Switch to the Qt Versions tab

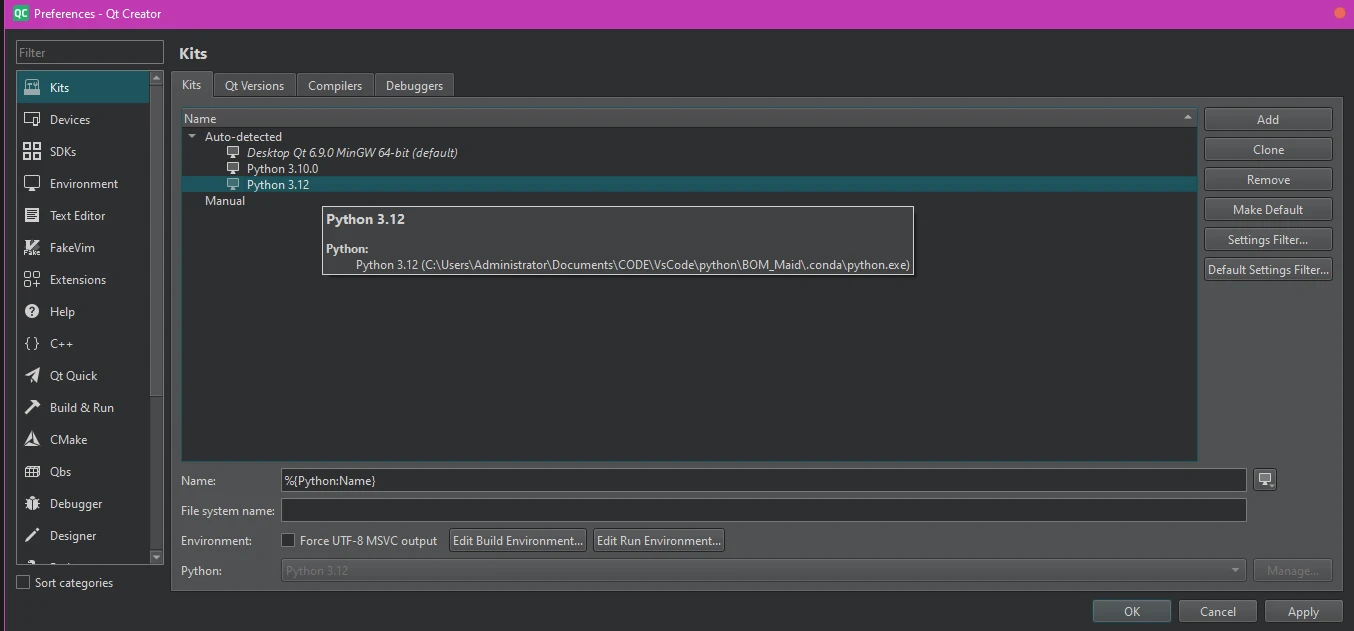[x=254, y=86]
